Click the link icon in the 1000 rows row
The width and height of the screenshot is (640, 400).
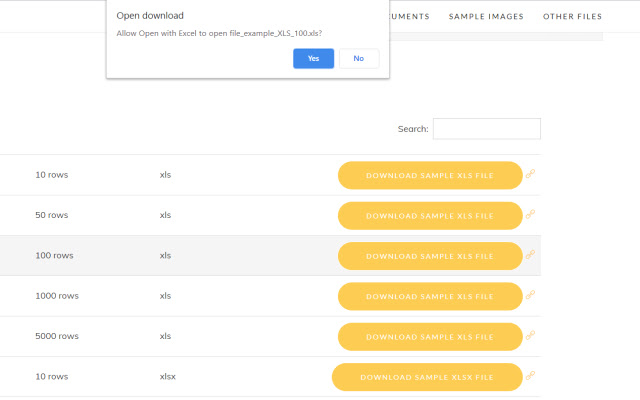click(x=531, y=296)
